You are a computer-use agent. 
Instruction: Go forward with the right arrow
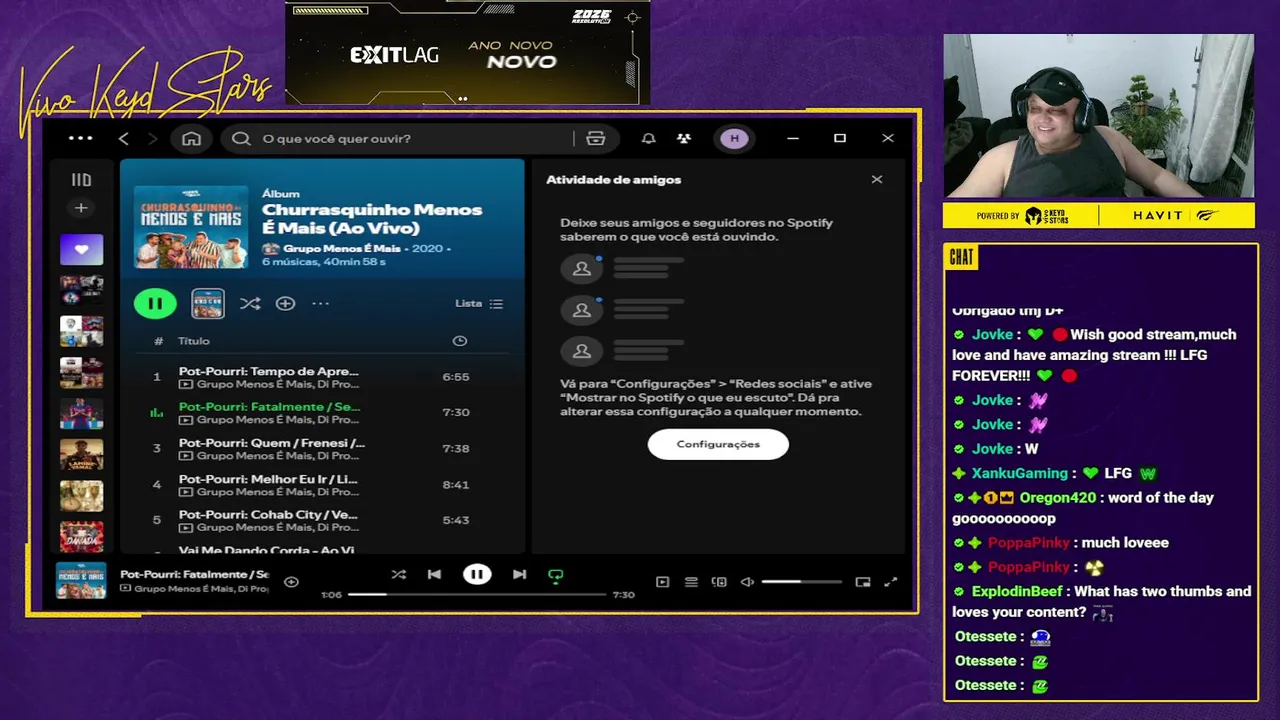pos(152,138)
